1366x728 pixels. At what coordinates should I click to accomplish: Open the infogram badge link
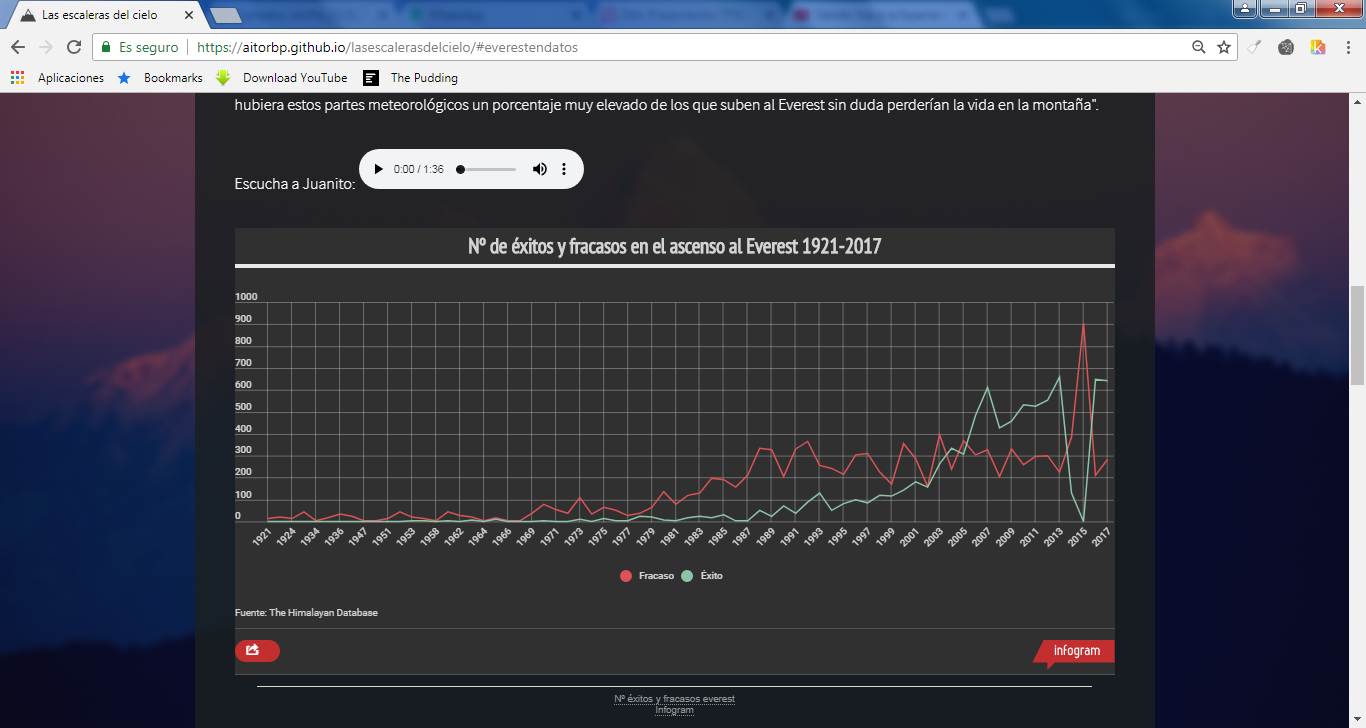[x=1075, y=651]
